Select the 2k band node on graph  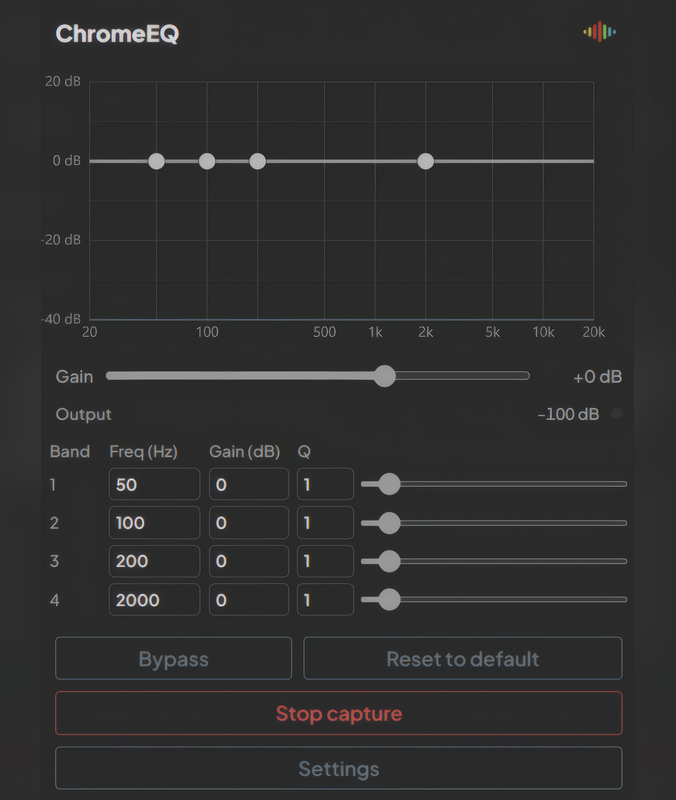[x=426, y=161]
